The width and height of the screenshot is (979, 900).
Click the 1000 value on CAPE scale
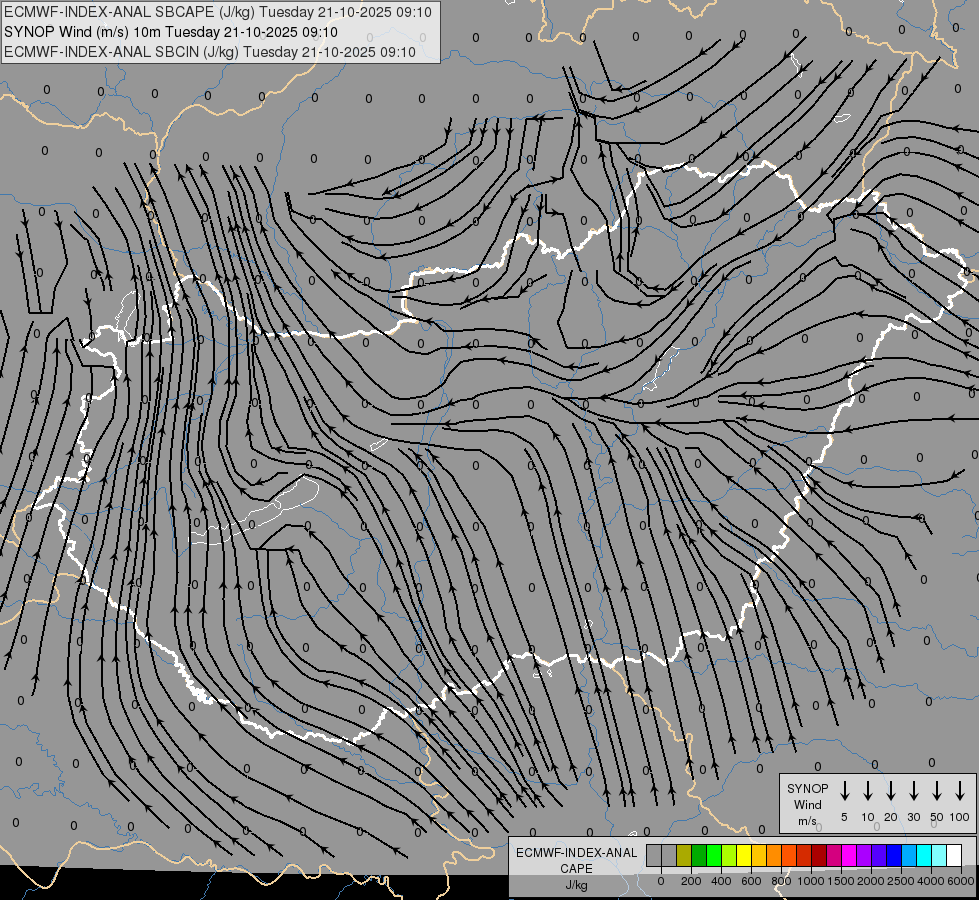[811, 881]
